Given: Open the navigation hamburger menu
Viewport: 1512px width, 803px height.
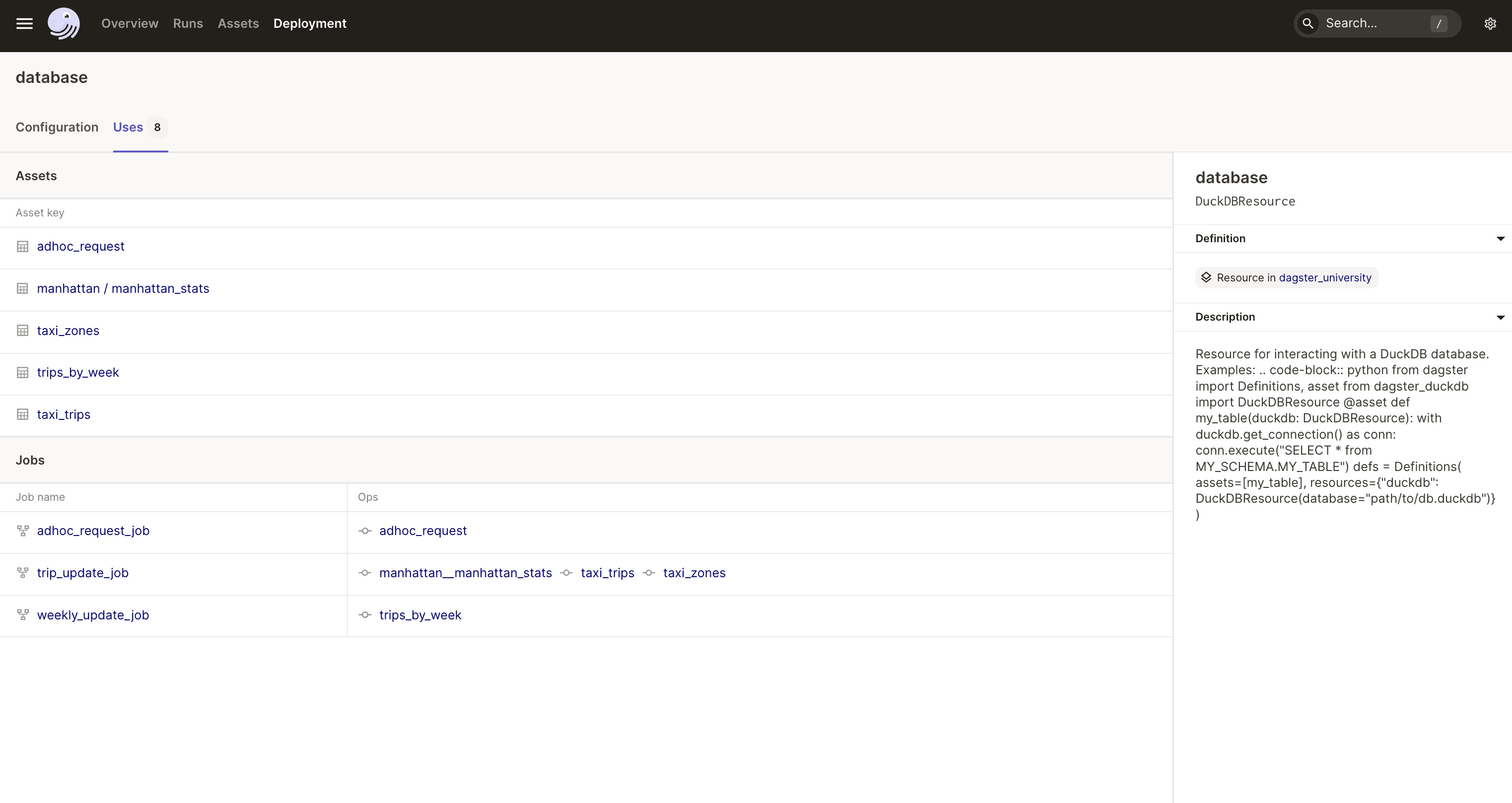Looking at the screenshot, I should 25,23.
